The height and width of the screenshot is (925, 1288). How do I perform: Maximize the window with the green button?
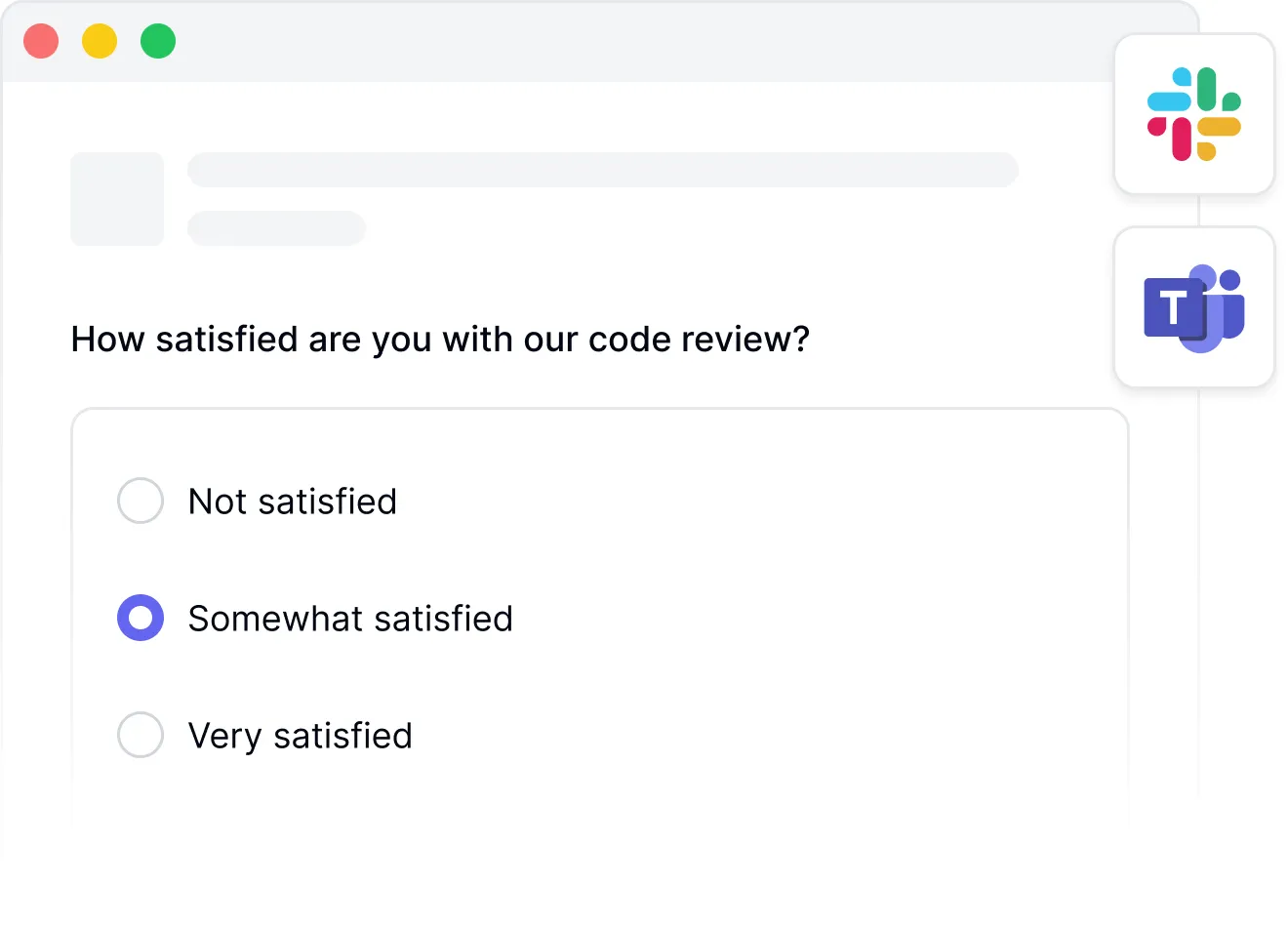(x=158, y=42)
